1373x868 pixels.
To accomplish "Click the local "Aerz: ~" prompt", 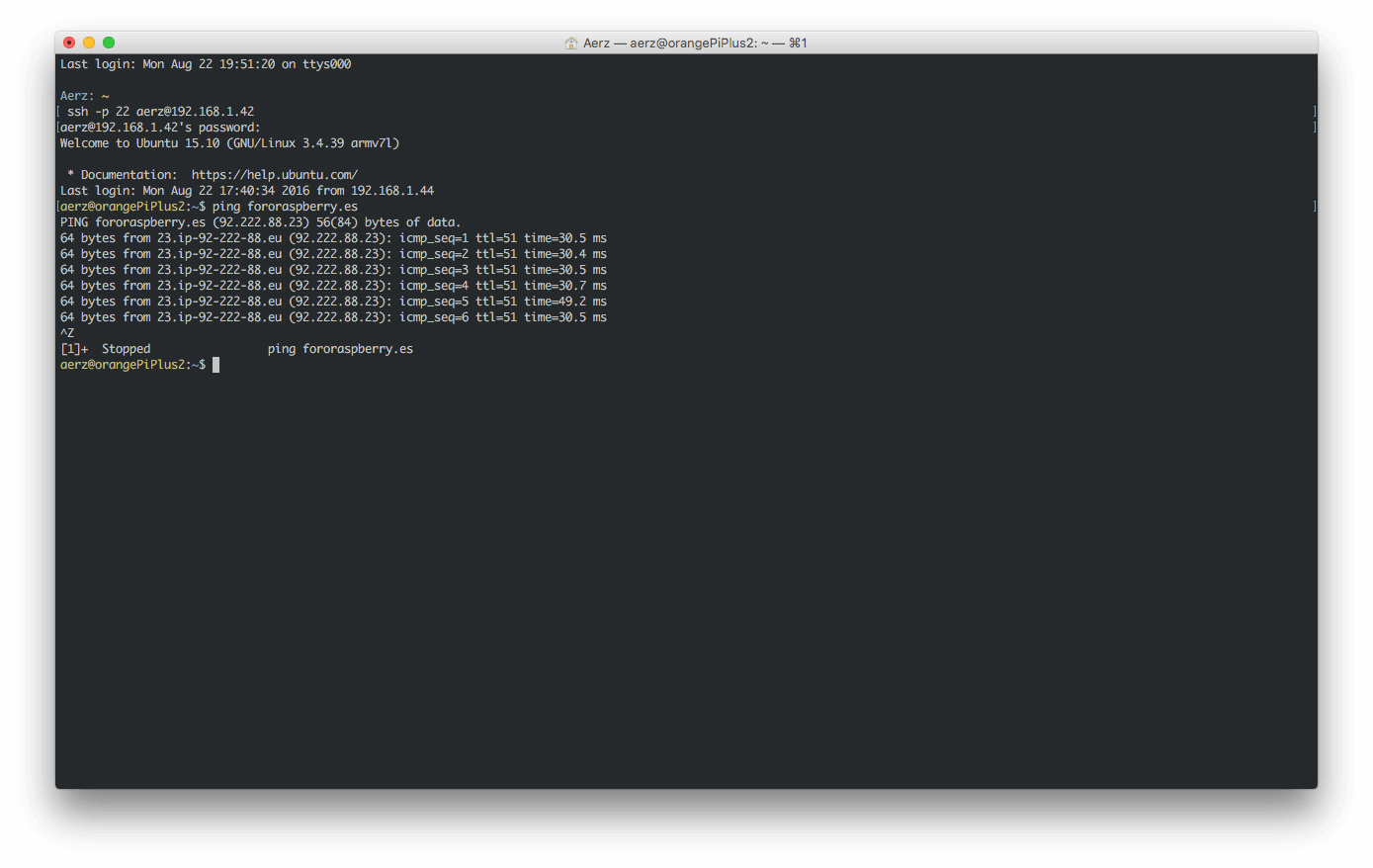I will point(84,96).
